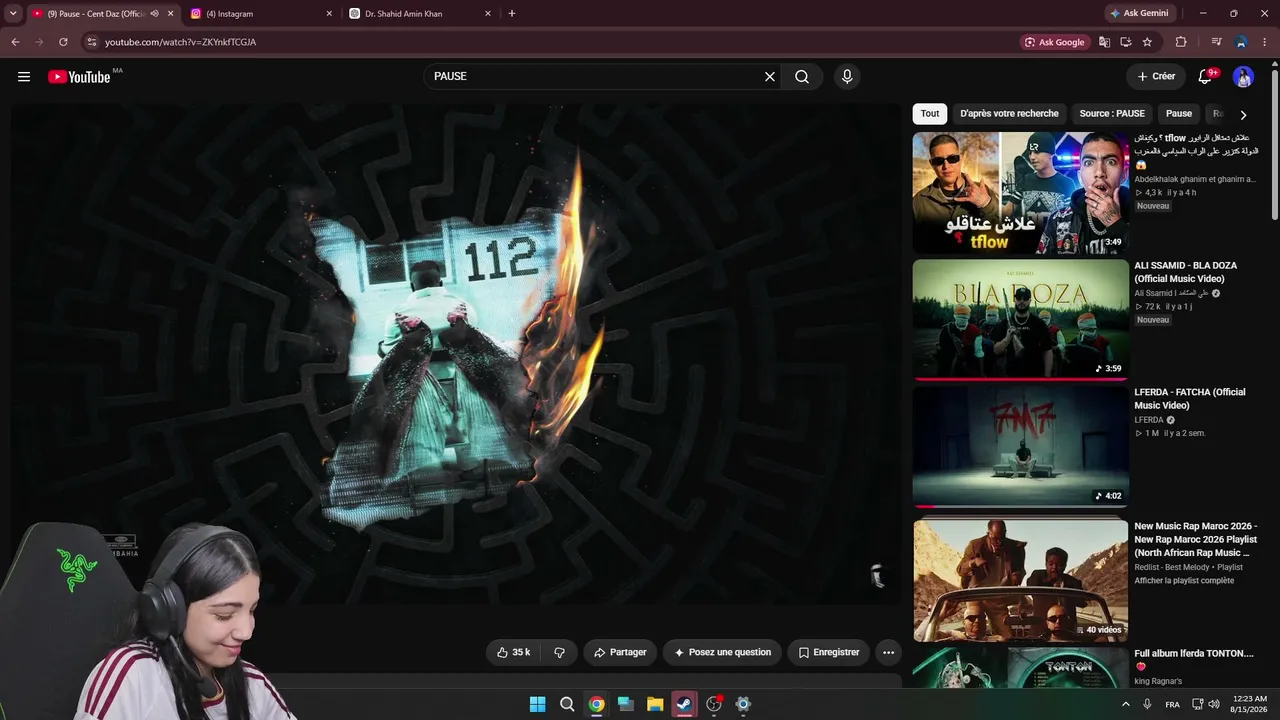The height and width of the screenshot is (720, 1280).
Task: Open the tab search dropdown
Action: pos(13,14)
